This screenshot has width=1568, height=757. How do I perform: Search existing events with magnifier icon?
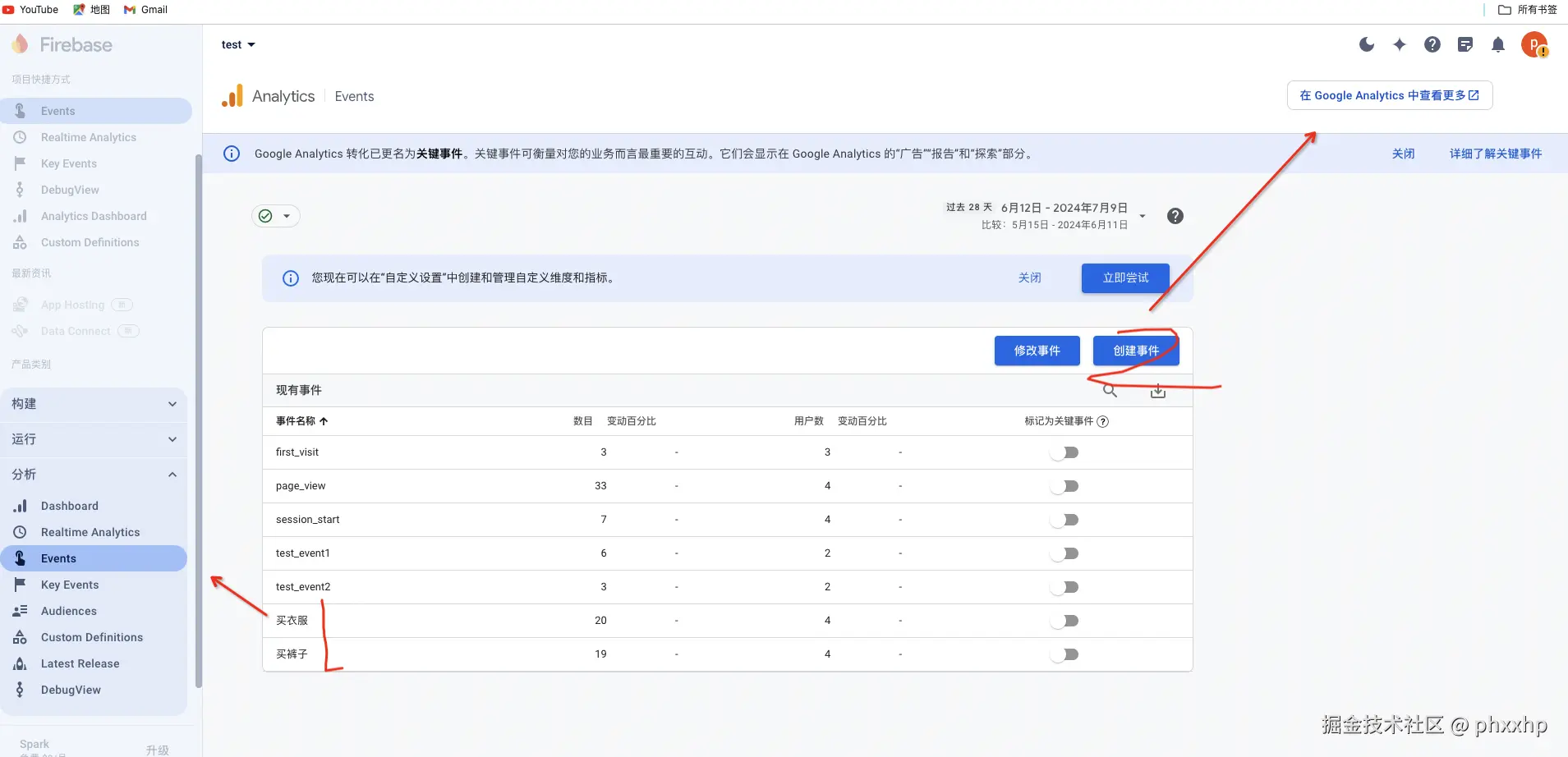pos(1110,391)
